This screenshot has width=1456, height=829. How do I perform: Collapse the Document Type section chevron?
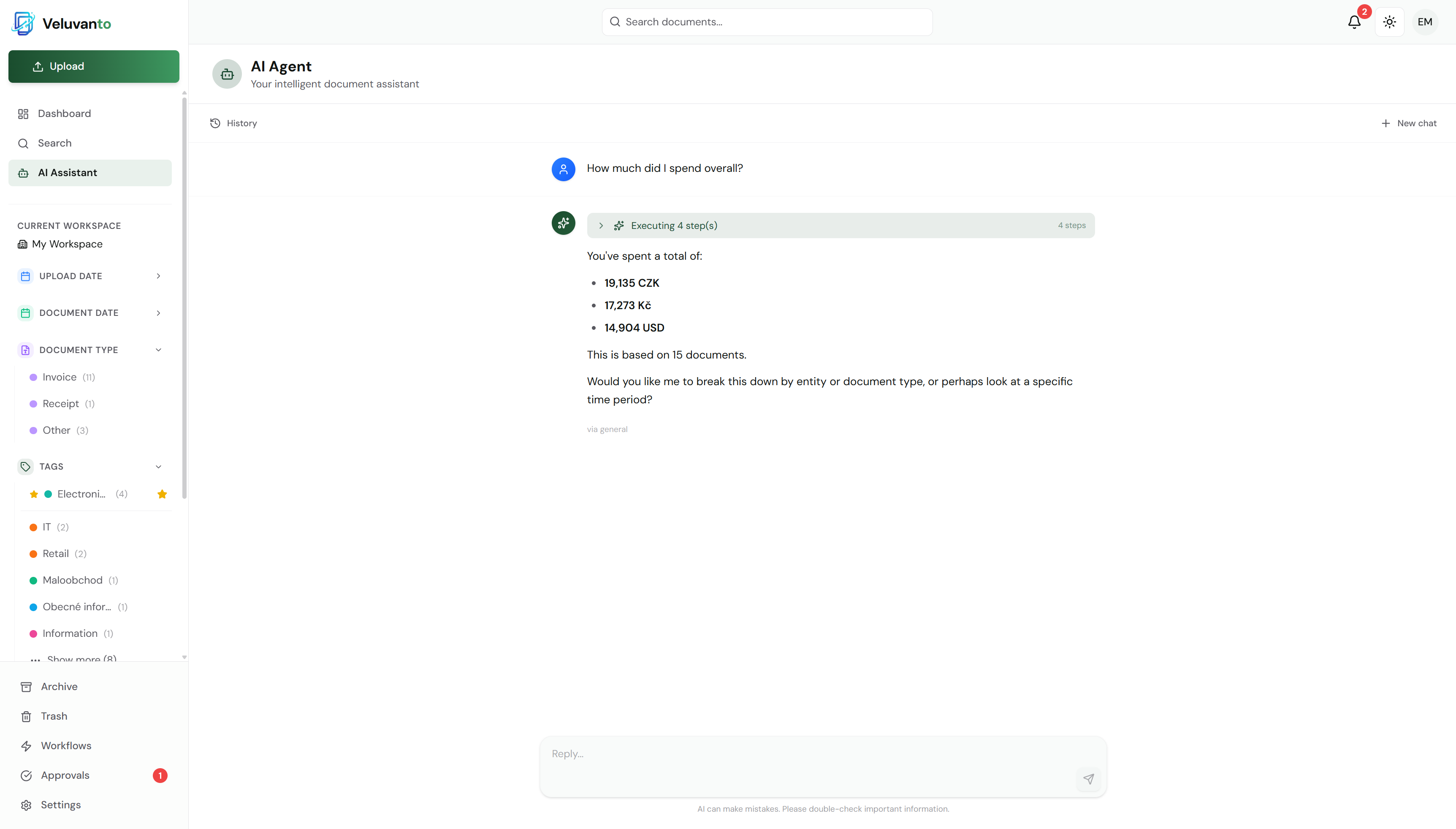[x=158, y=350]
